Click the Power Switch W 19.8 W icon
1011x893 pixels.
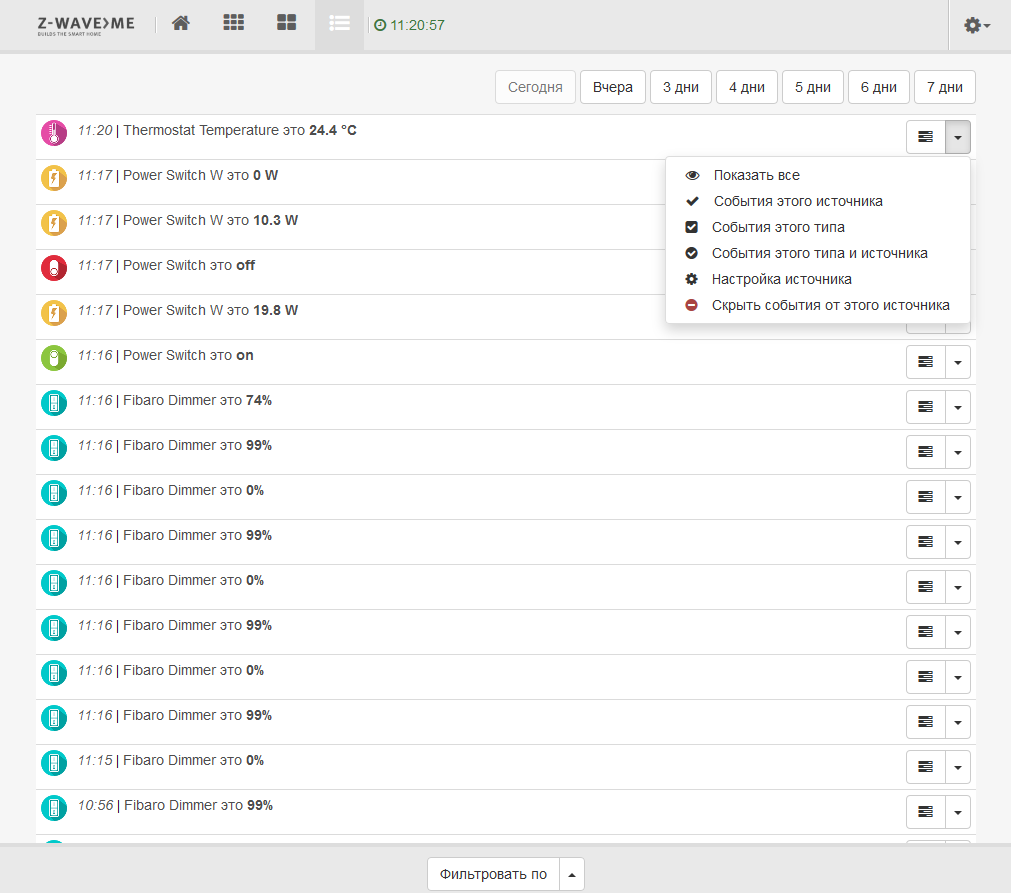[x=54, y=313]
